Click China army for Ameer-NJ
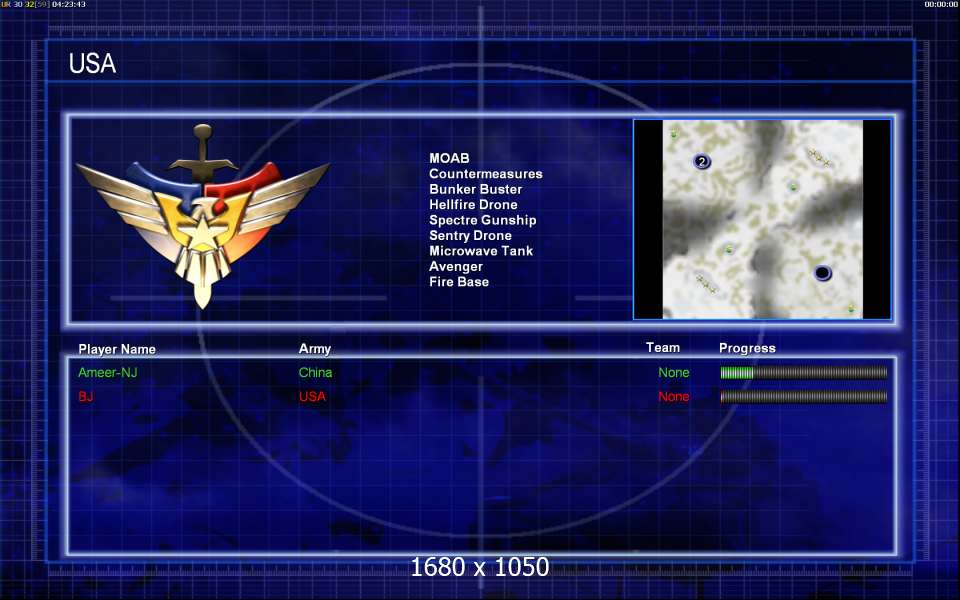Image resolution: width=960 pixels, height=600 pixels. pos(315,372)
